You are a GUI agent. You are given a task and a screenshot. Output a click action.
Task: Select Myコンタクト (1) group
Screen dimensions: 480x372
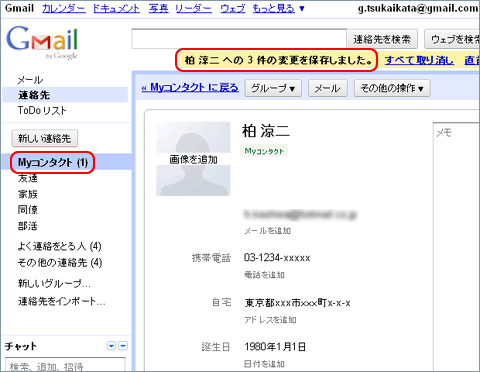pyautogui.click(x=53, y=163)
